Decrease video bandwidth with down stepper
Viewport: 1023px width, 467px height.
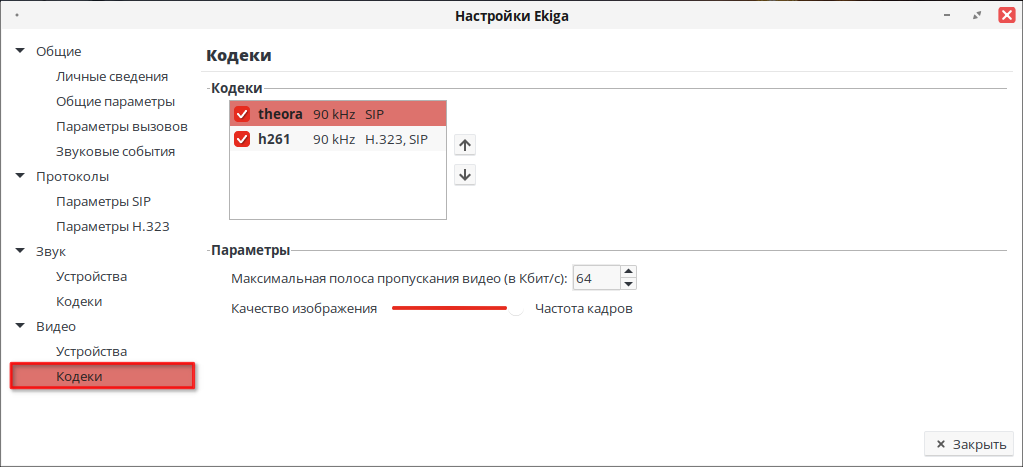point(628,283)
